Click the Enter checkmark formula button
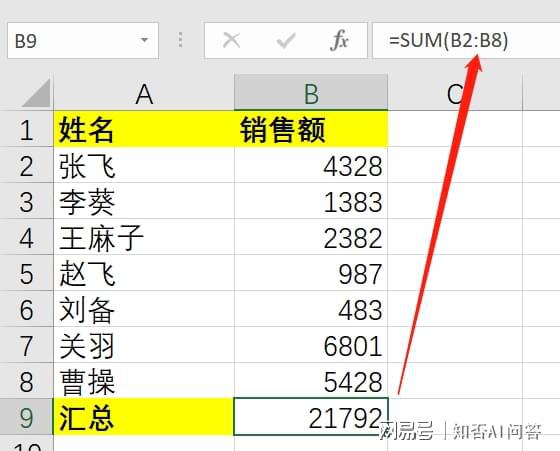The image size is (560, 451). tap(286, 40)
